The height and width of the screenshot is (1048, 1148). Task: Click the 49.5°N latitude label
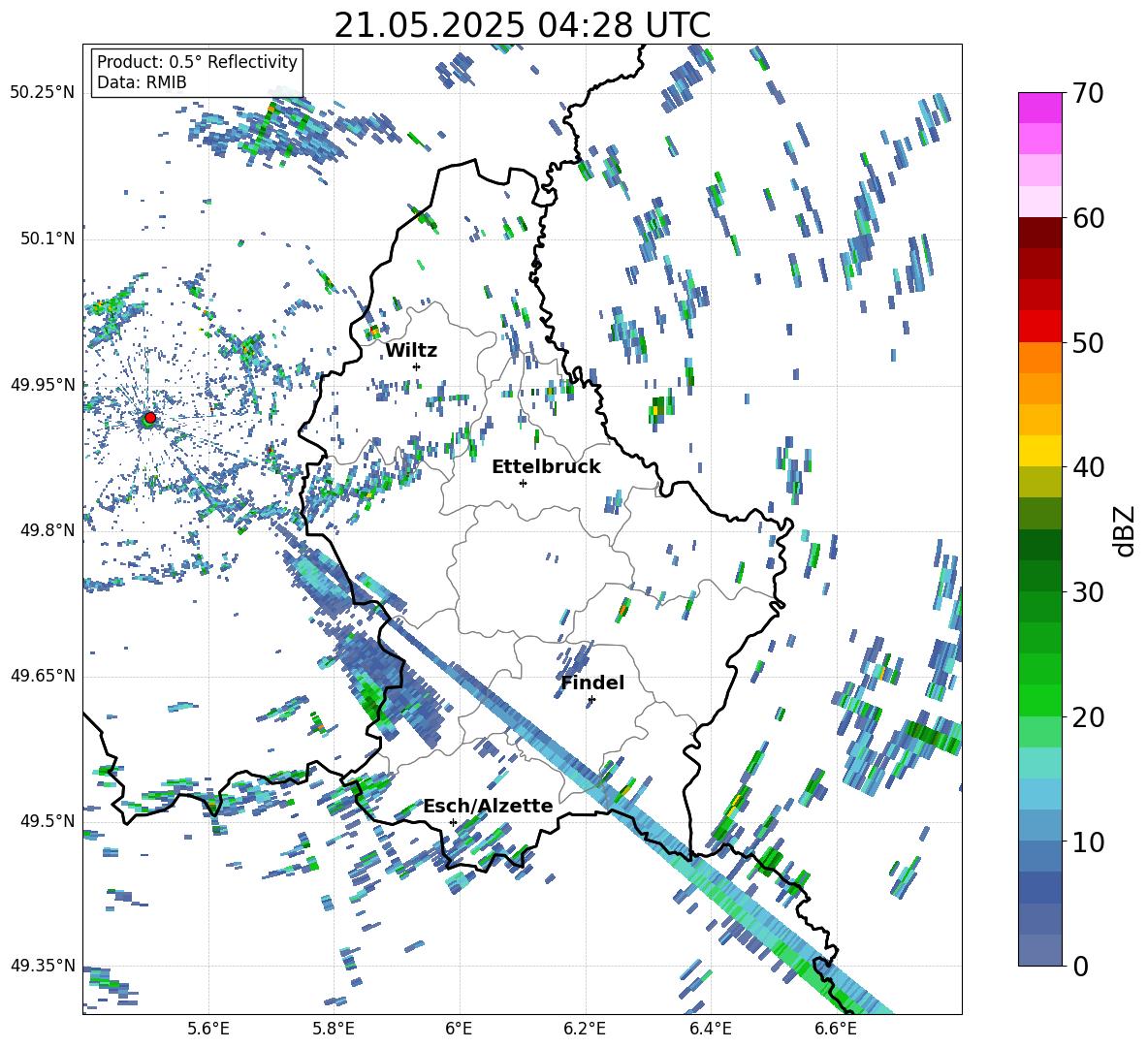48,820
